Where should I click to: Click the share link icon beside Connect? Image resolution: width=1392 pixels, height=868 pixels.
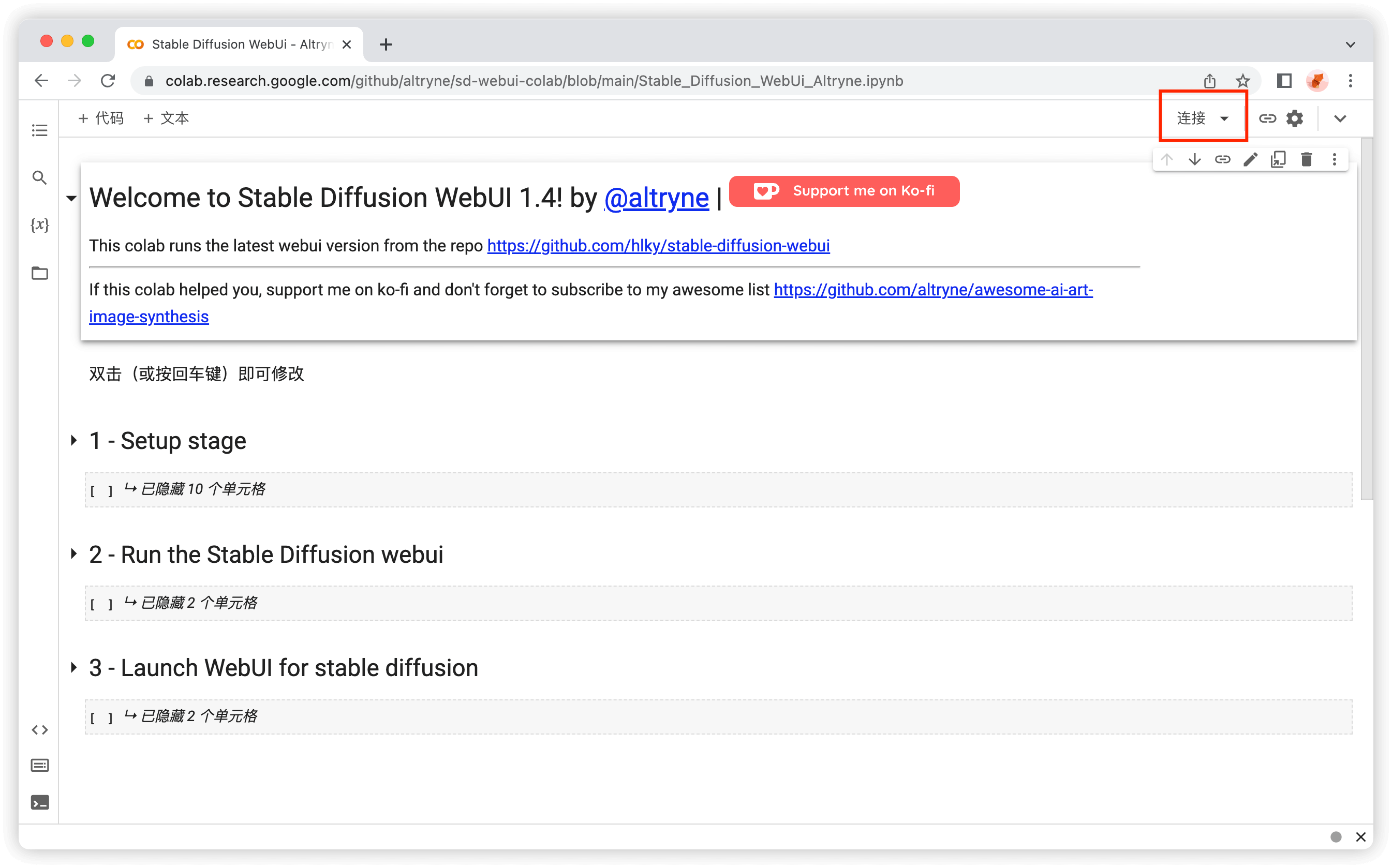tap(1267, 118)
